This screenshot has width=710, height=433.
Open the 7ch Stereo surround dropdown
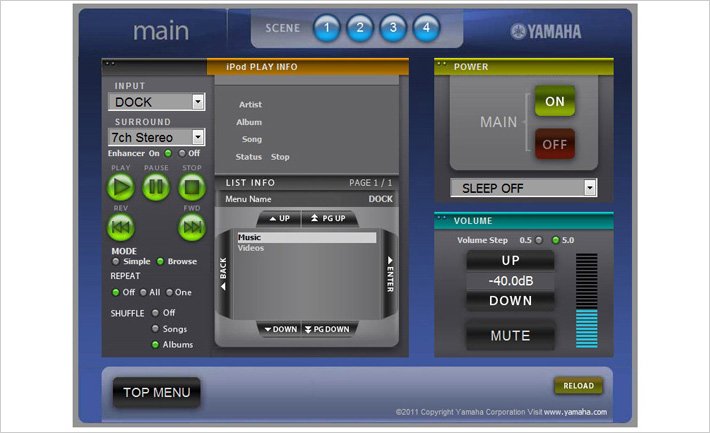pyautogui.click(x=197, y=137)
